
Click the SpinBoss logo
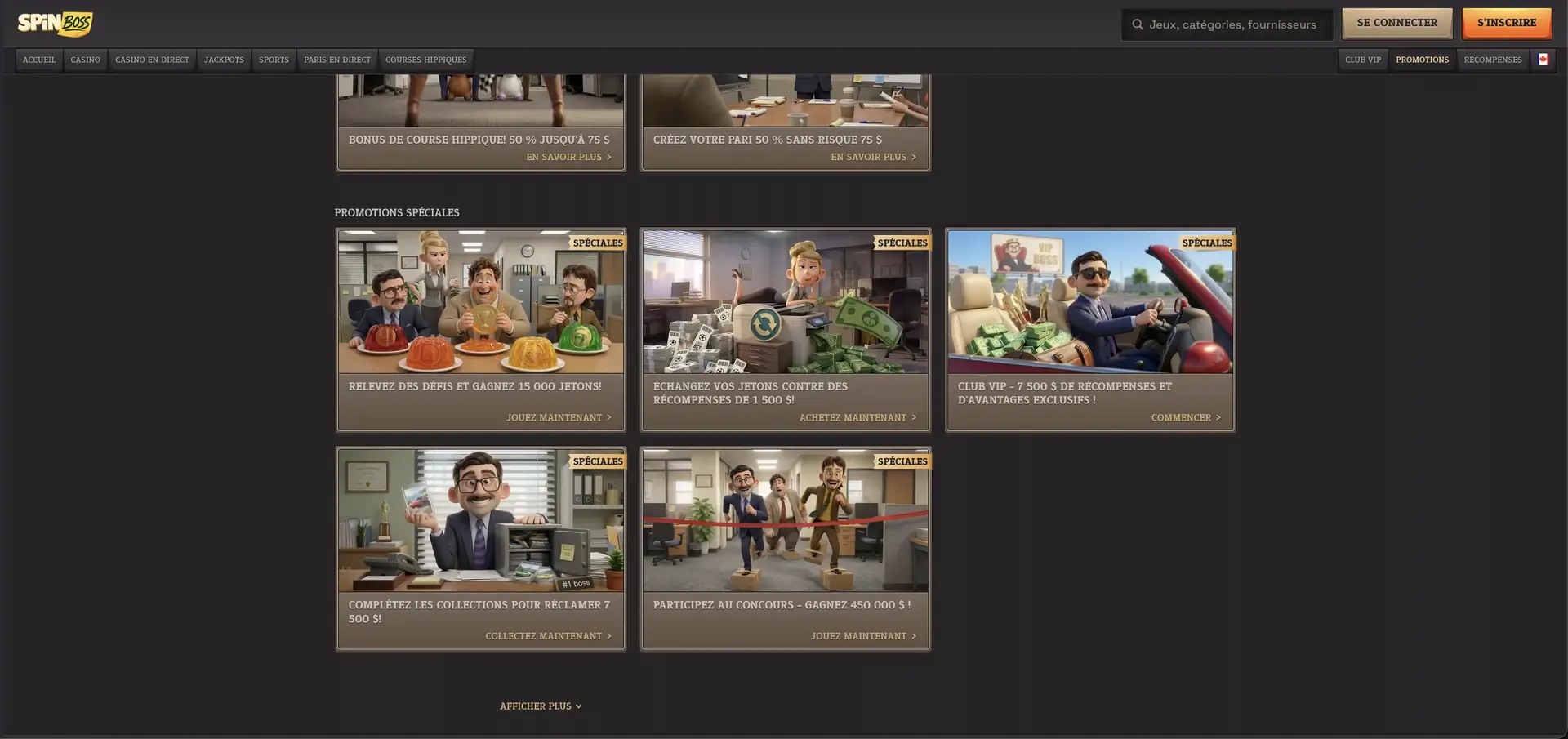coord(55,24)
